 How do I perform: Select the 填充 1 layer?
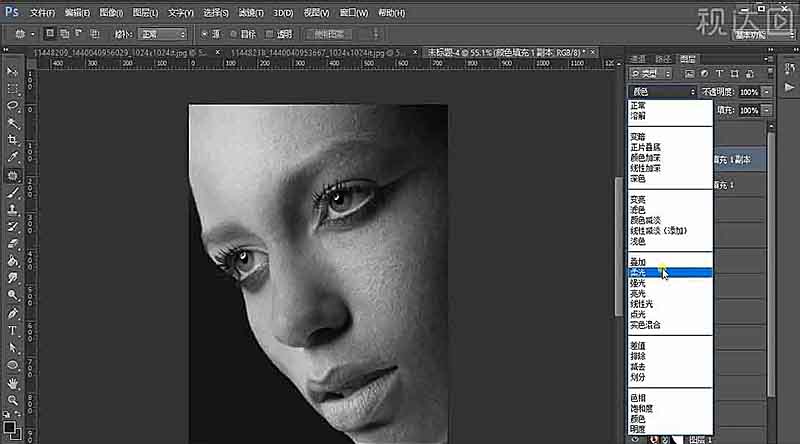740,185
